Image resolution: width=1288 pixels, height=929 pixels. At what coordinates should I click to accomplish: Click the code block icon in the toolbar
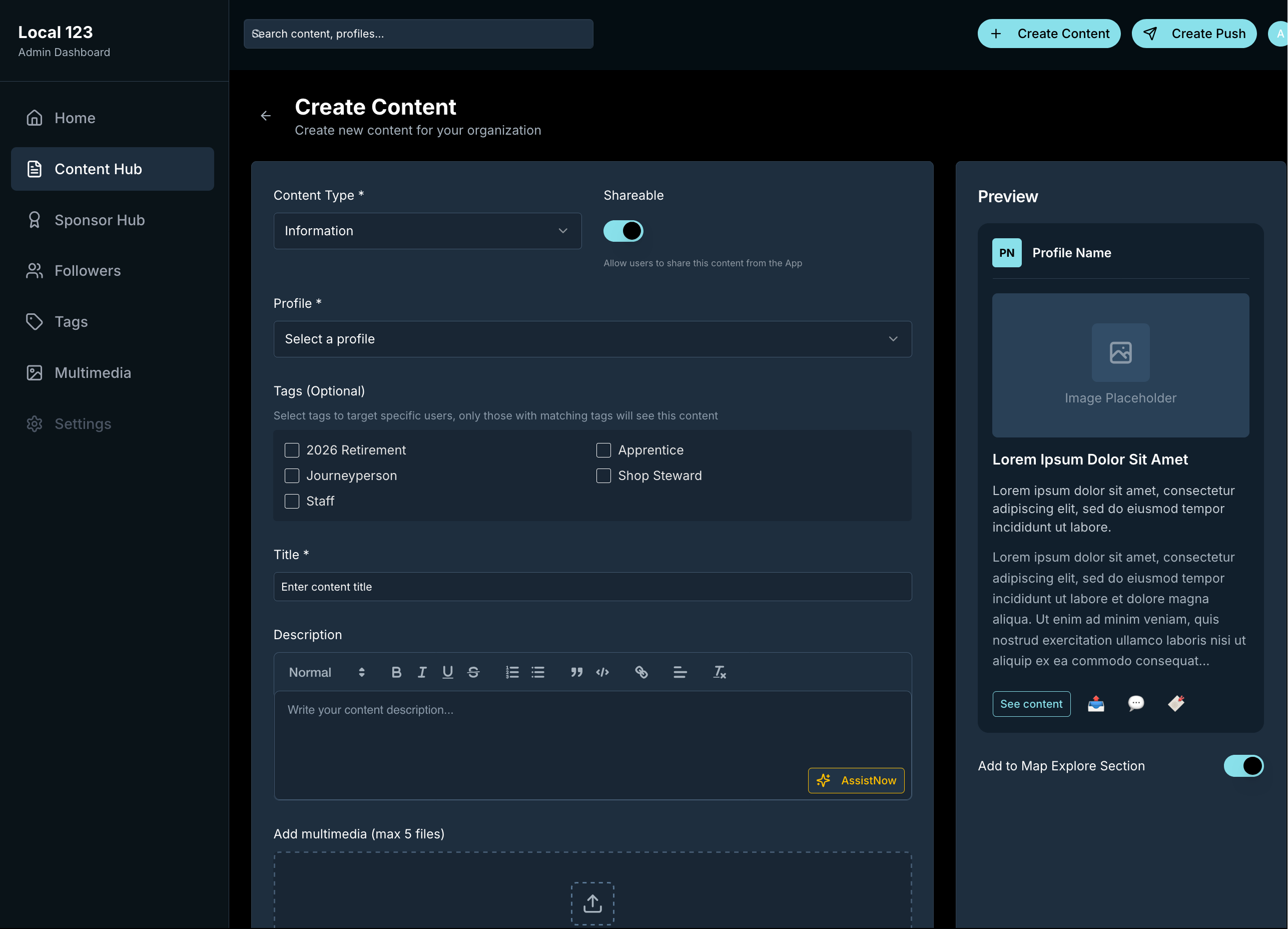(602, 672)
